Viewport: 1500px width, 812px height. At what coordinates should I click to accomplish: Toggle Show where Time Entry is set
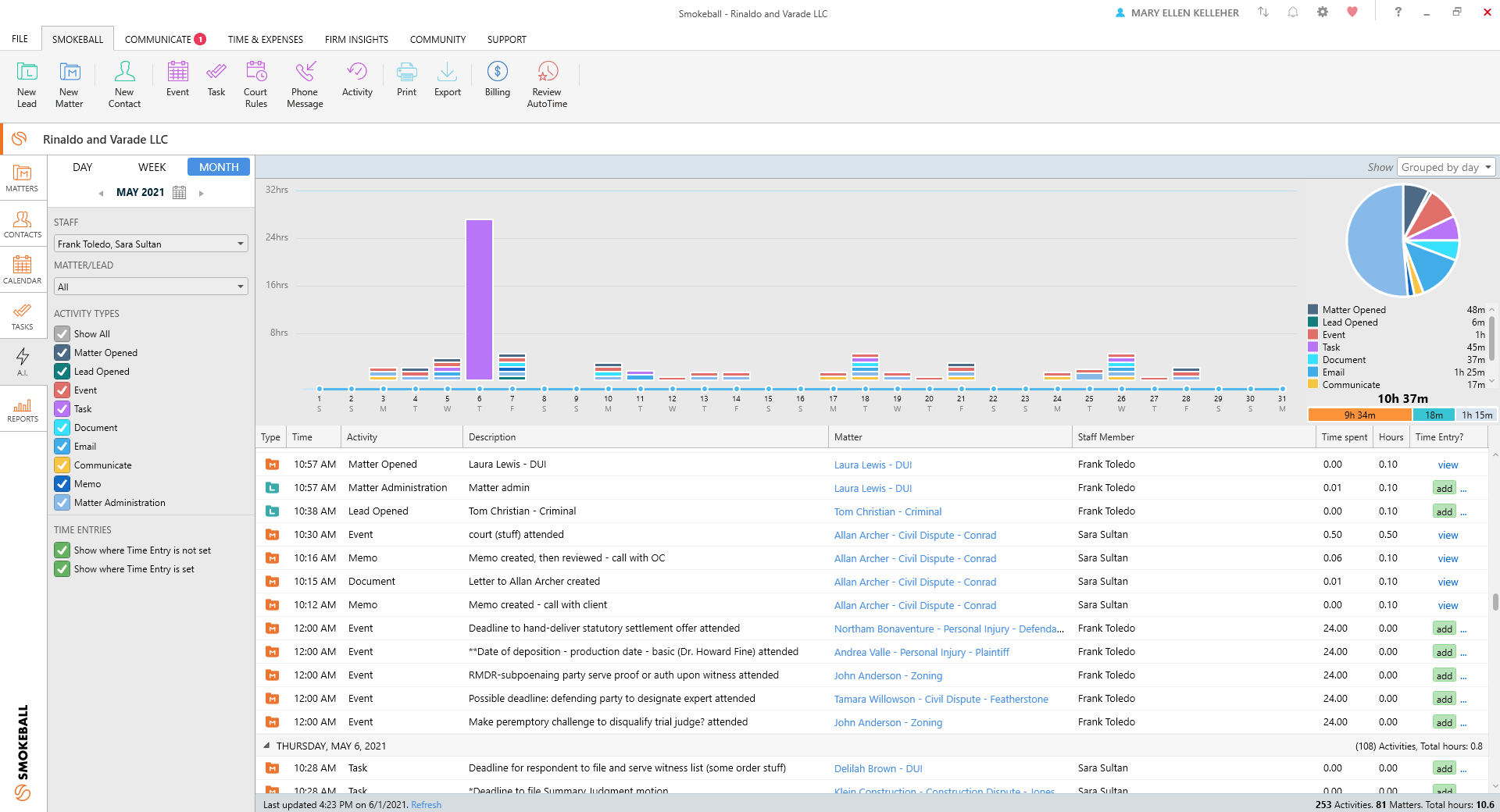pyautogui.click(x=62, y=569)
